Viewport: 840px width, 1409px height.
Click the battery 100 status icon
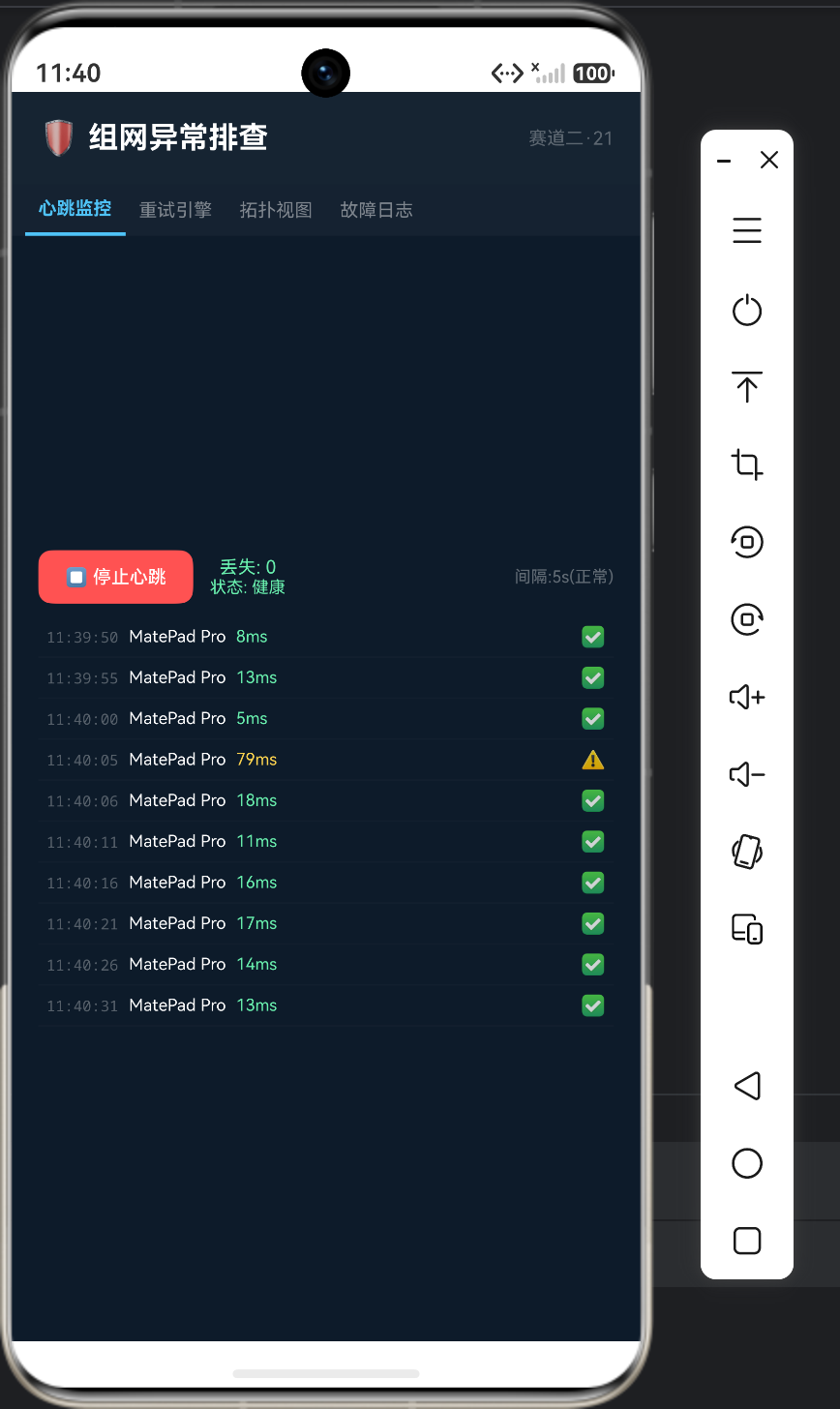(593, 73)
